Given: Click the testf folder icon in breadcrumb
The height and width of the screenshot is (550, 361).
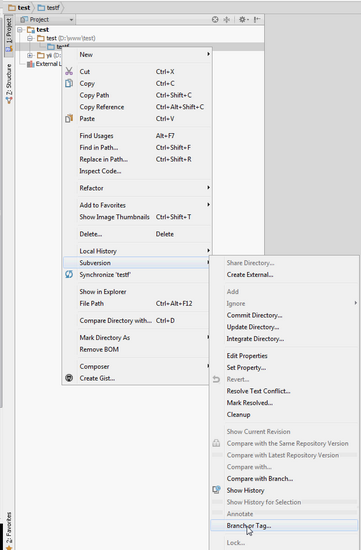Looking at the screenshot, I should click(x=41, y=7).
